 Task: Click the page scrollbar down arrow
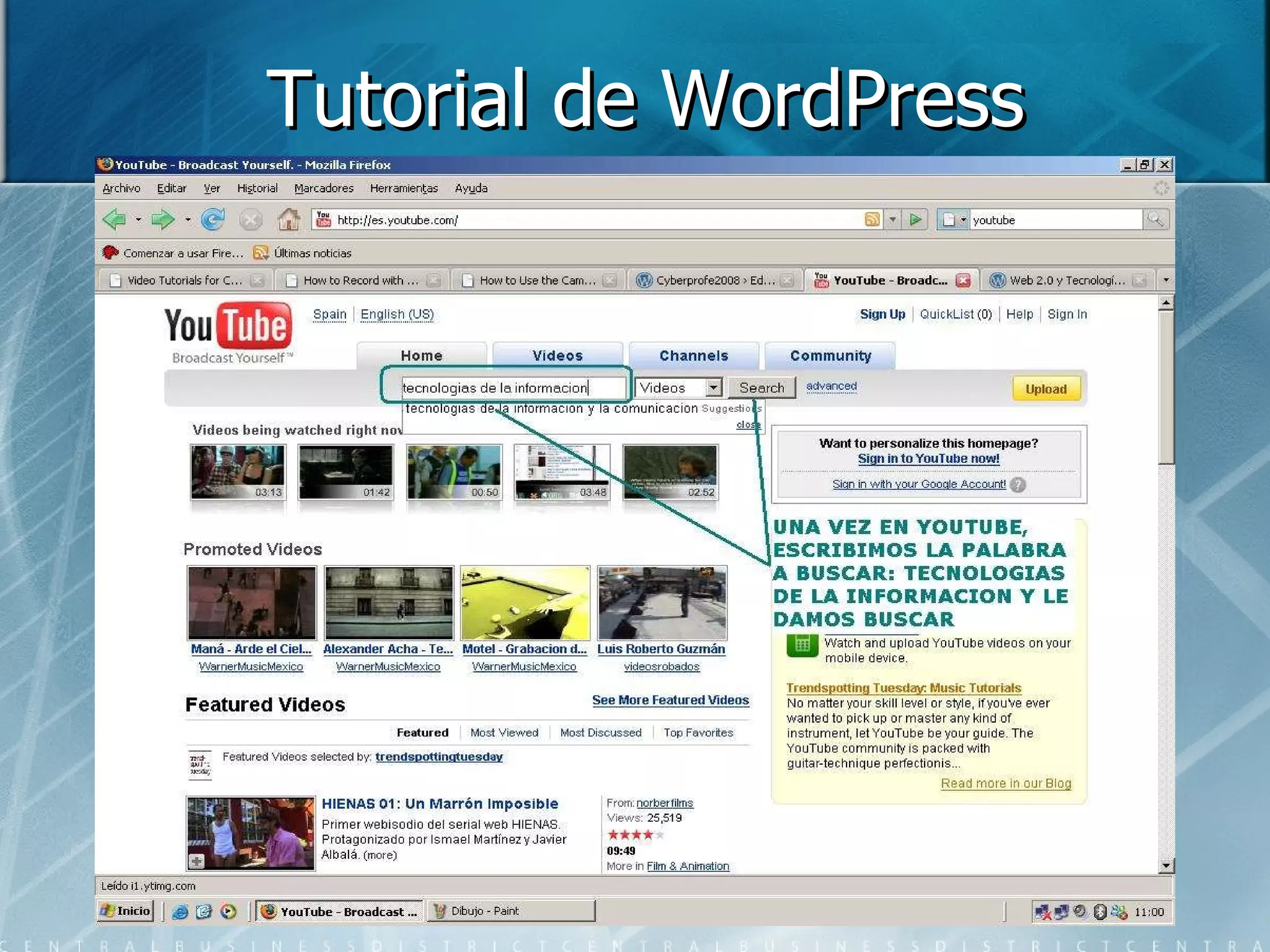pyautogui.click(x=1166, y=866)
